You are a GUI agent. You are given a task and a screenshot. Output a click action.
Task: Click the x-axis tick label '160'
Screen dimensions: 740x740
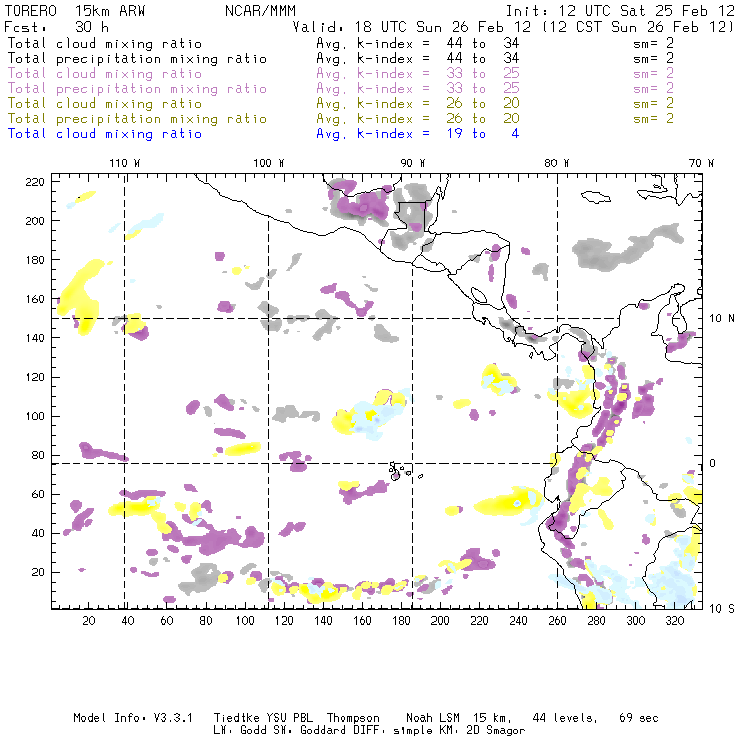pyautogui.click(x=362, y=620)
